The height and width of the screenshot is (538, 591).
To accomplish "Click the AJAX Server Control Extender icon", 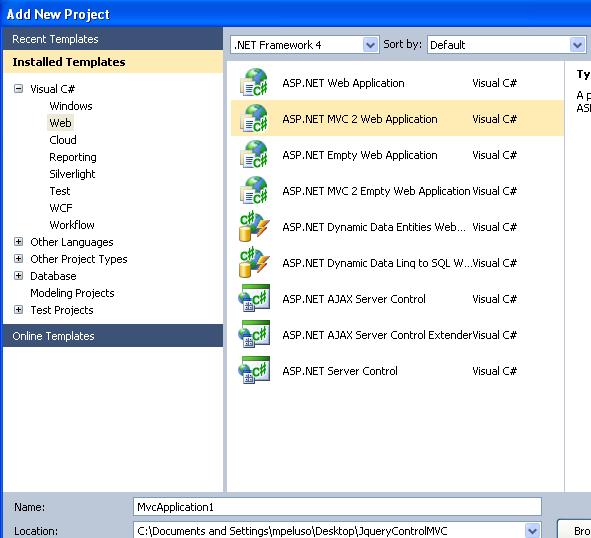I will (x=254, y=334).
